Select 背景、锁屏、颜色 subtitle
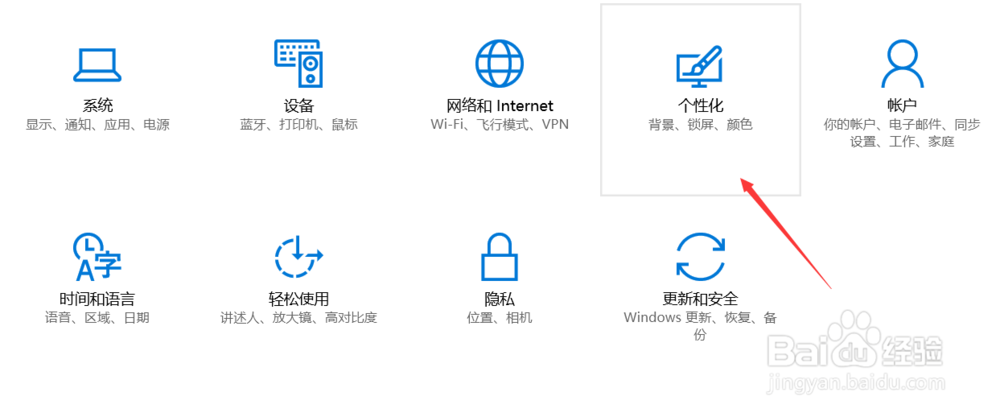The width and height of the screenshot is (1000, 417). click(x=700, y=124)
